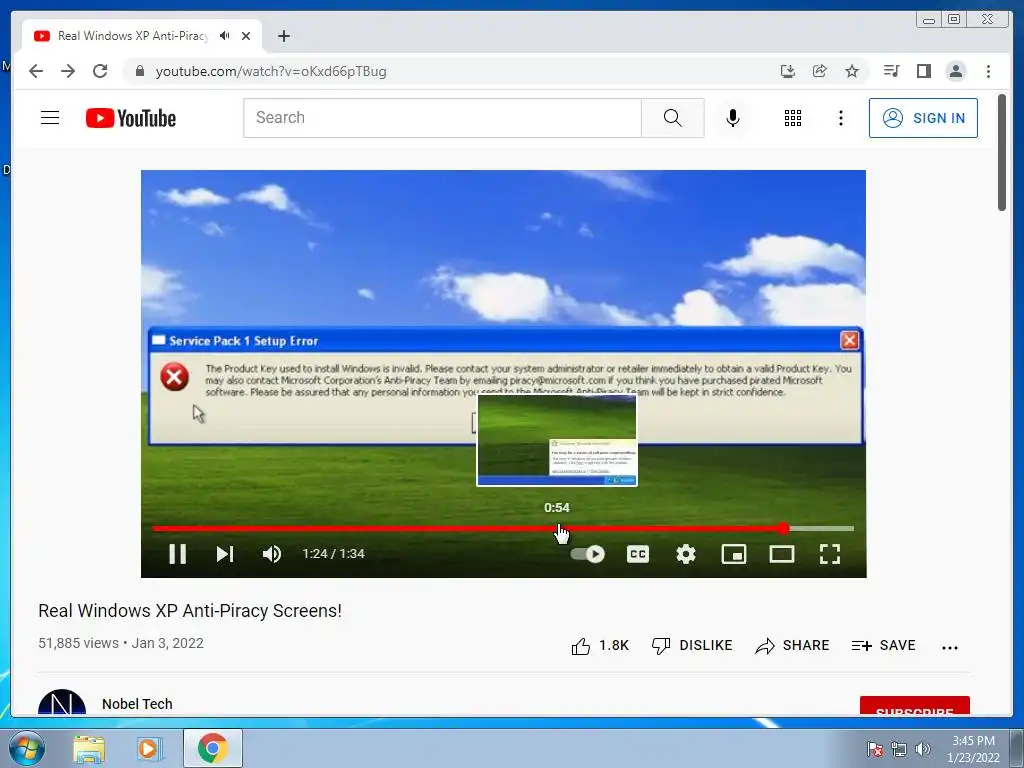Click the video preview thumbnail at 0:54
The width and height of the screenshot is (1024, 768).
(557, 440)
